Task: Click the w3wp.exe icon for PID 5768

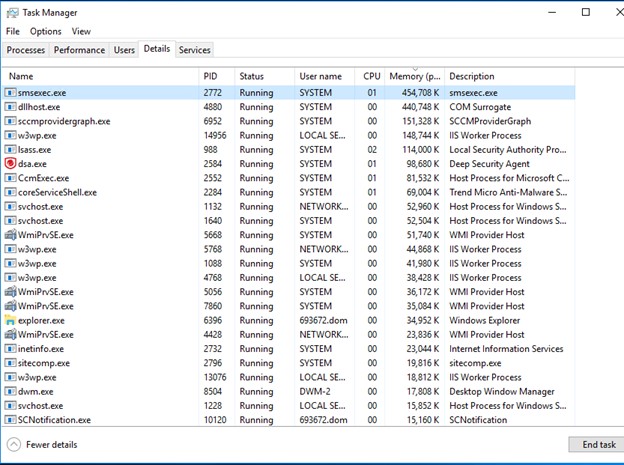Action: tap(10, 249)
